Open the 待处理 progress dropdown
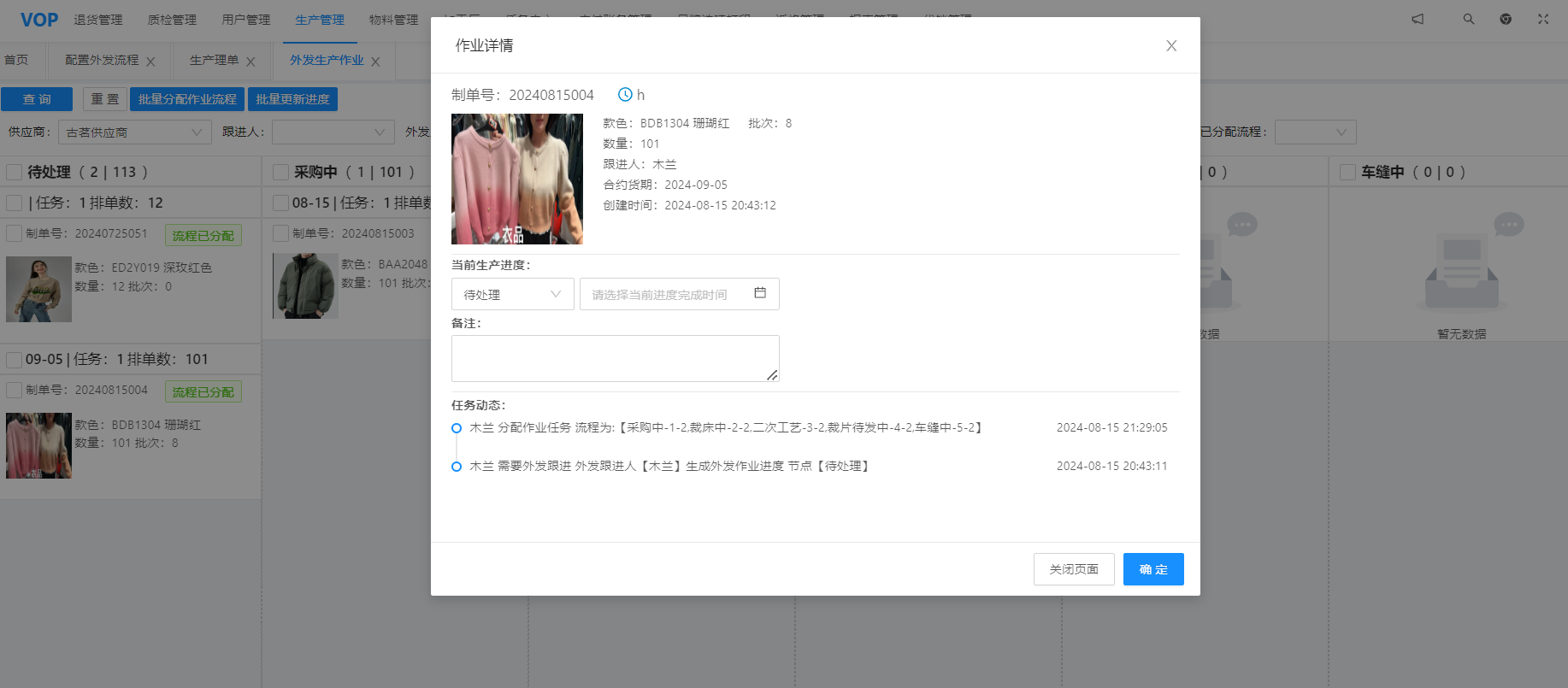The image size is (1568, 688). coord(512,295)
